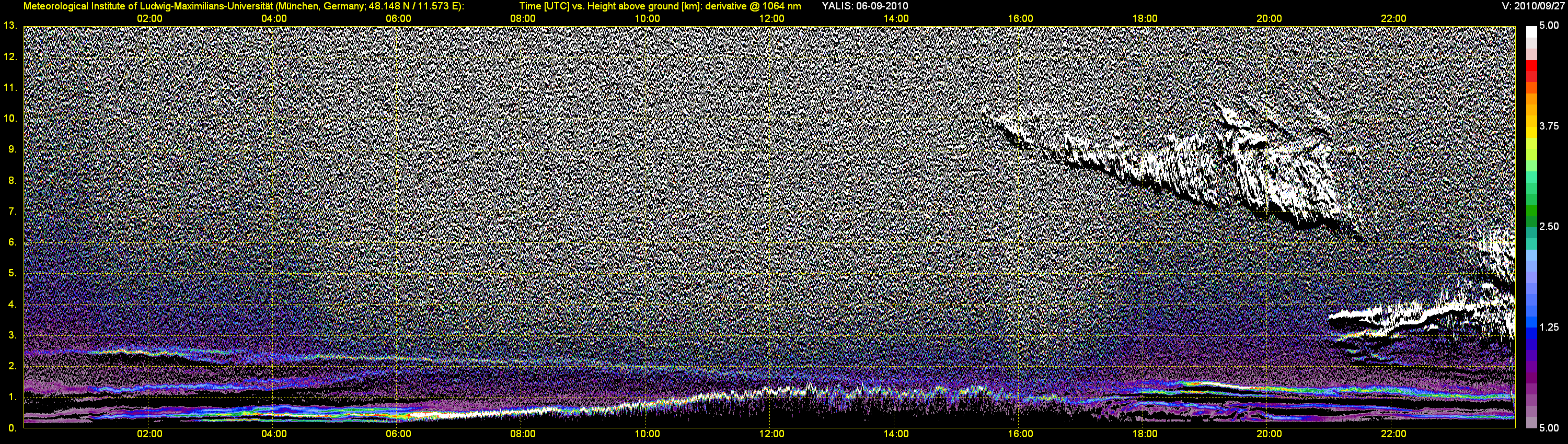Click the 20:00 label on the bottom time axis
Viewport: 1568px width, 444px height.
coord(1269,434)
